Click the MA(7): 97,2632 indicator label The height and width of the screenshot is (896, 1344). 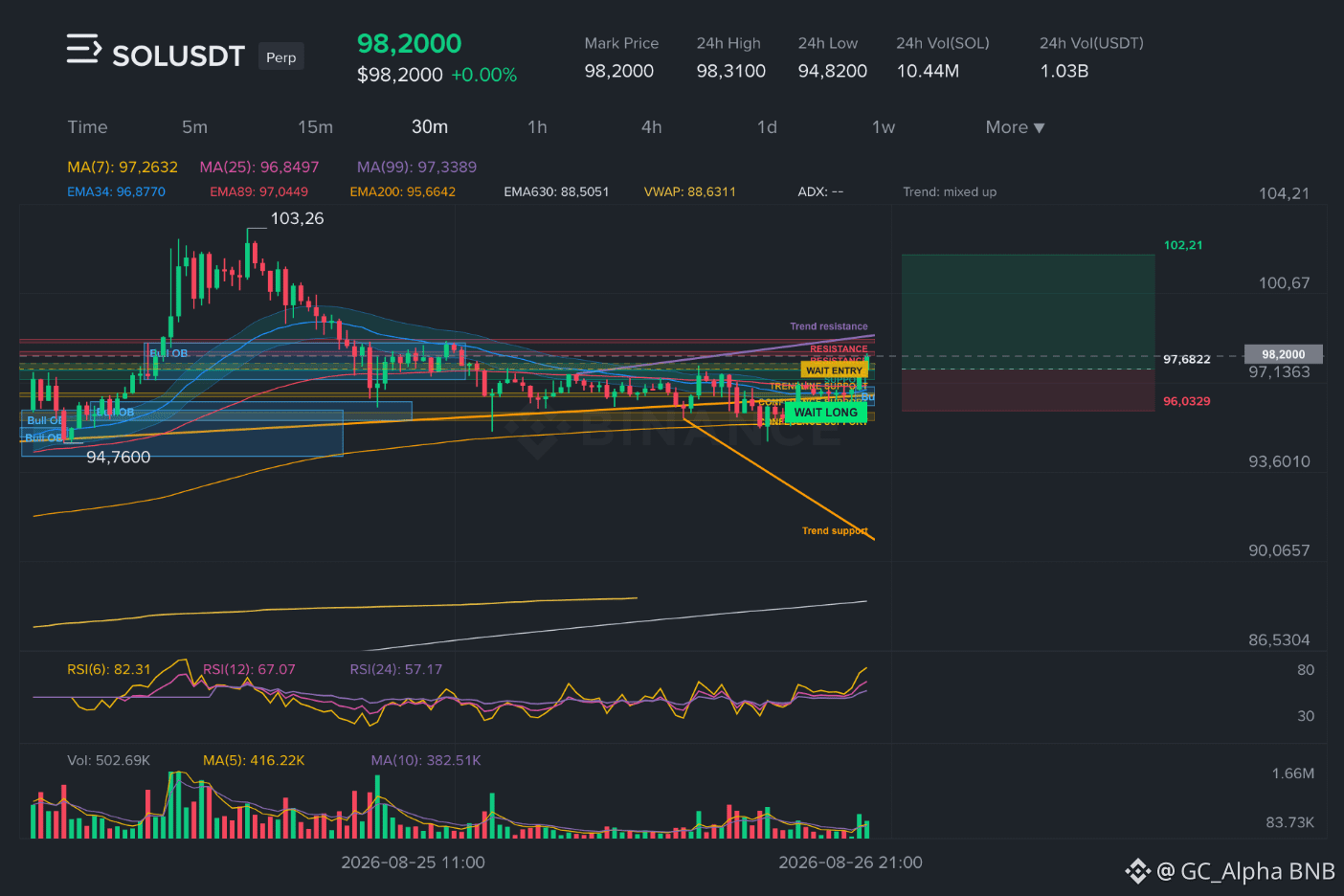(123, 167)
